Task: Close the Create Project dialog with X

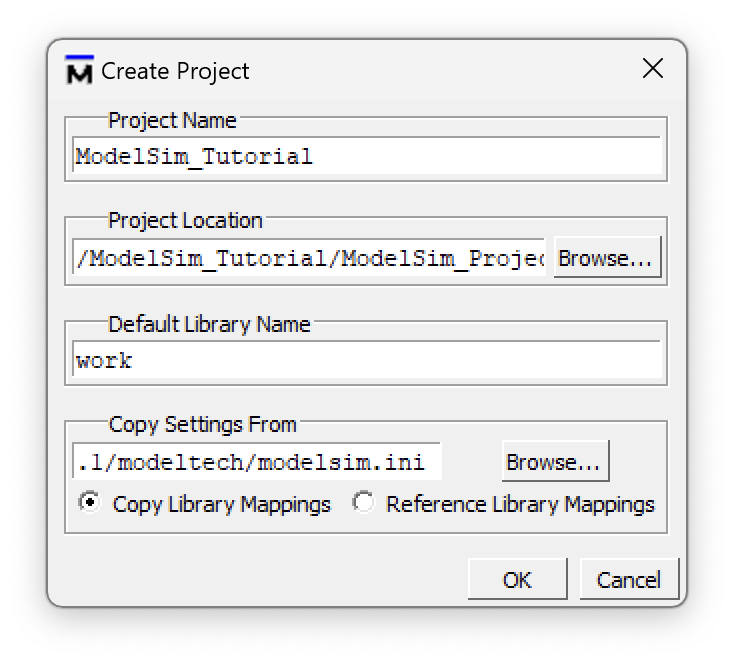Action: pos(653,69)
